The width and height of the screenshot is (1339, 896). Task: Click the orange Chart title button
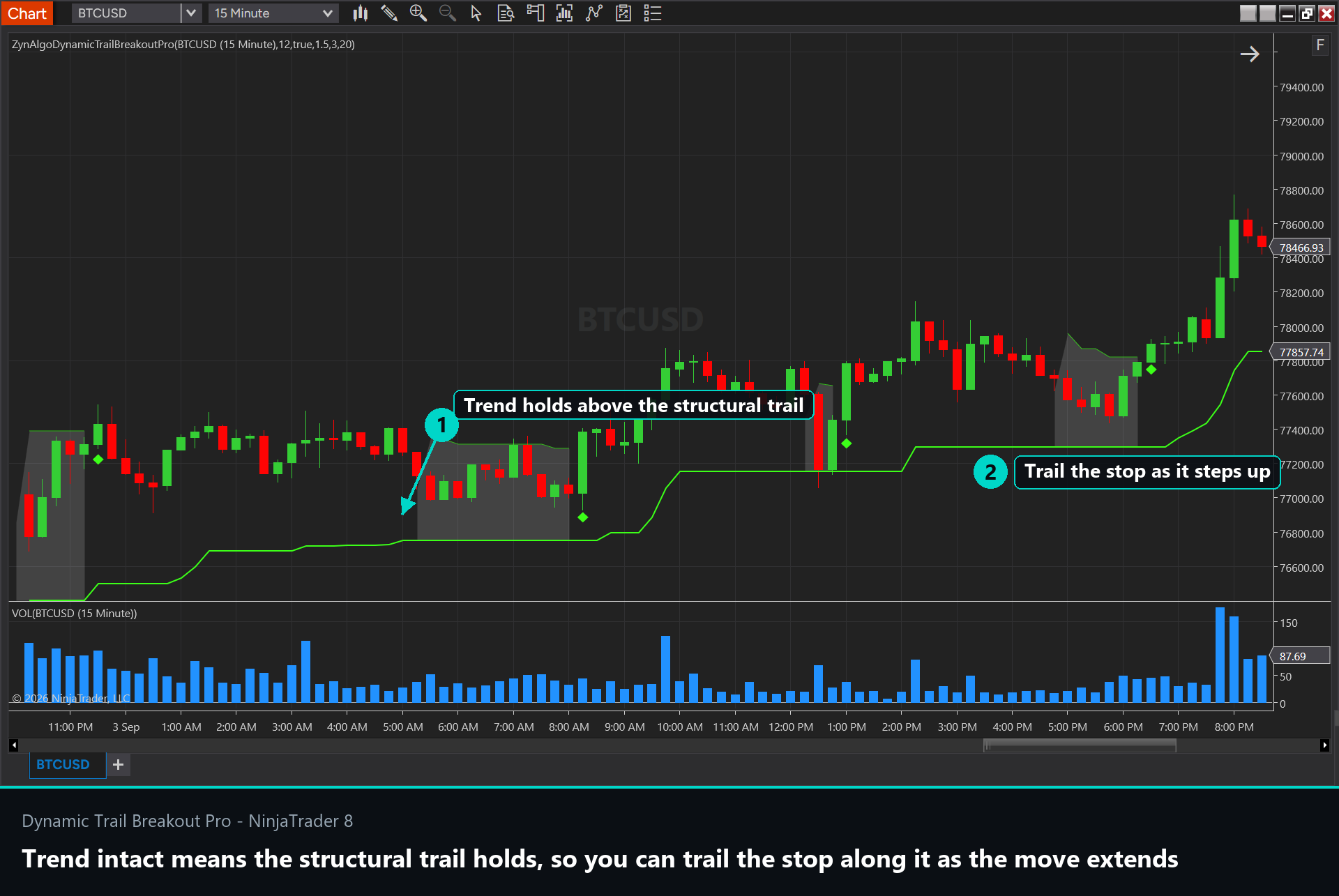[x=27, y=13]
